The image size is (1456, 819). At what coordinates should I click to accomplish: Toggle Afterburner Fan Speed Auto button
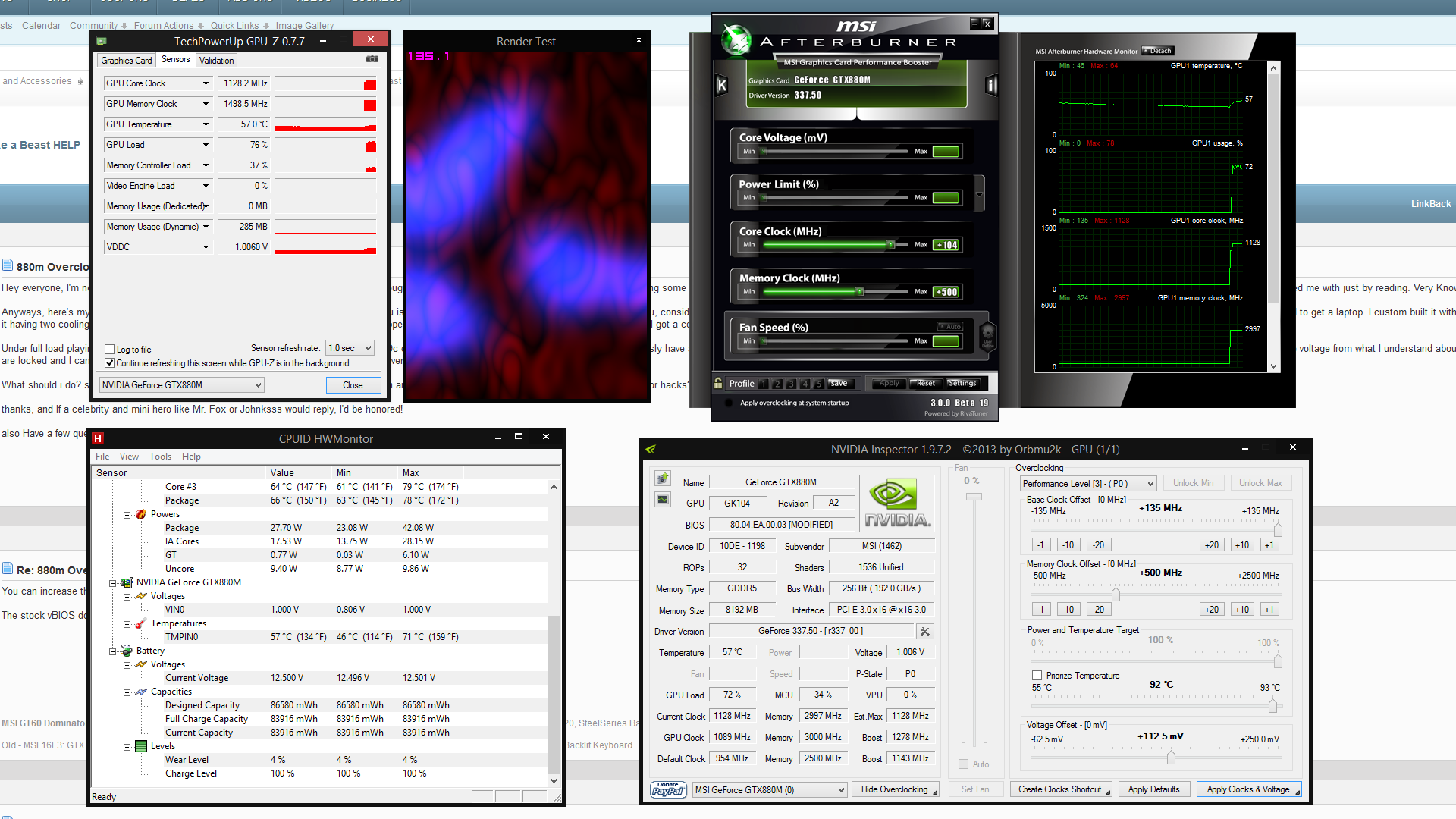click(x=950, y=326)
